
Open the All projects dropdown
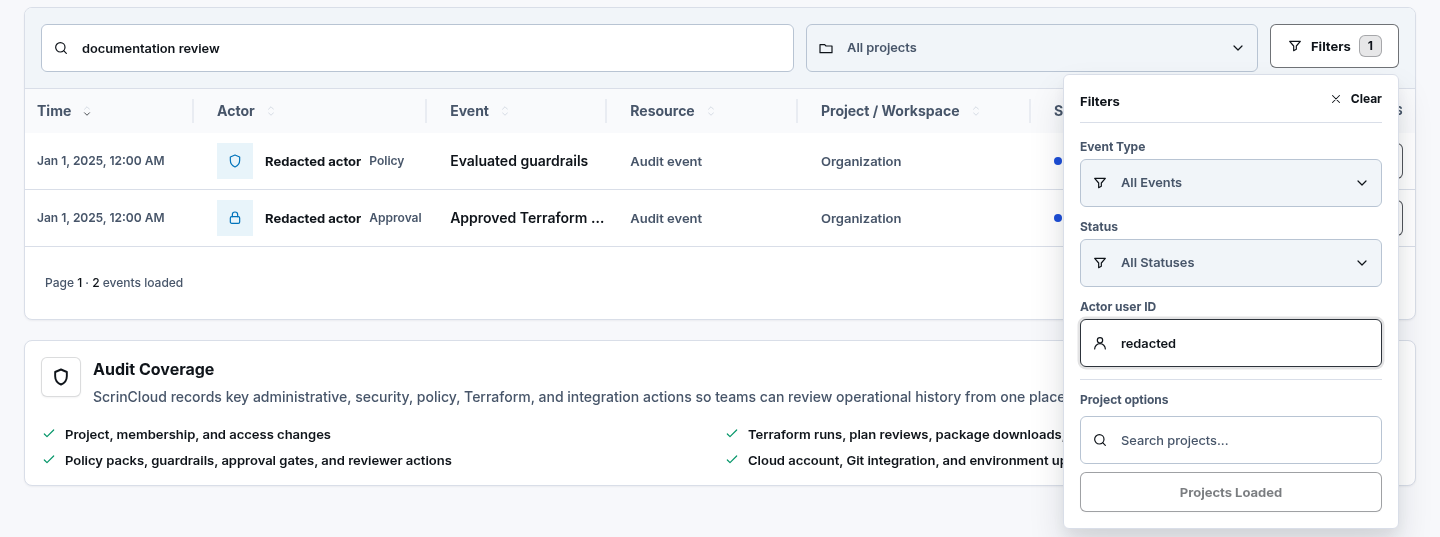click(x=1031, y=48)
